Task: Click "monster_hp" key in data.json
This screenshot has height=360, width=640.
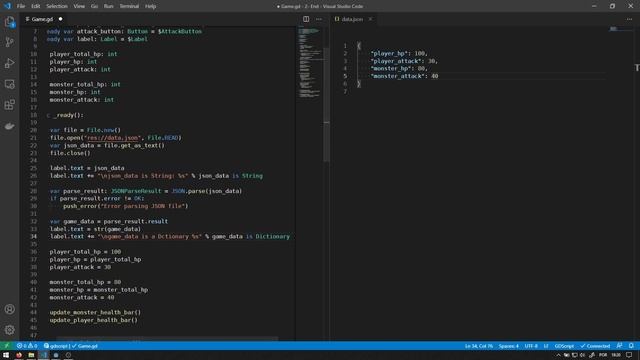Action: (x=391, y=69)
